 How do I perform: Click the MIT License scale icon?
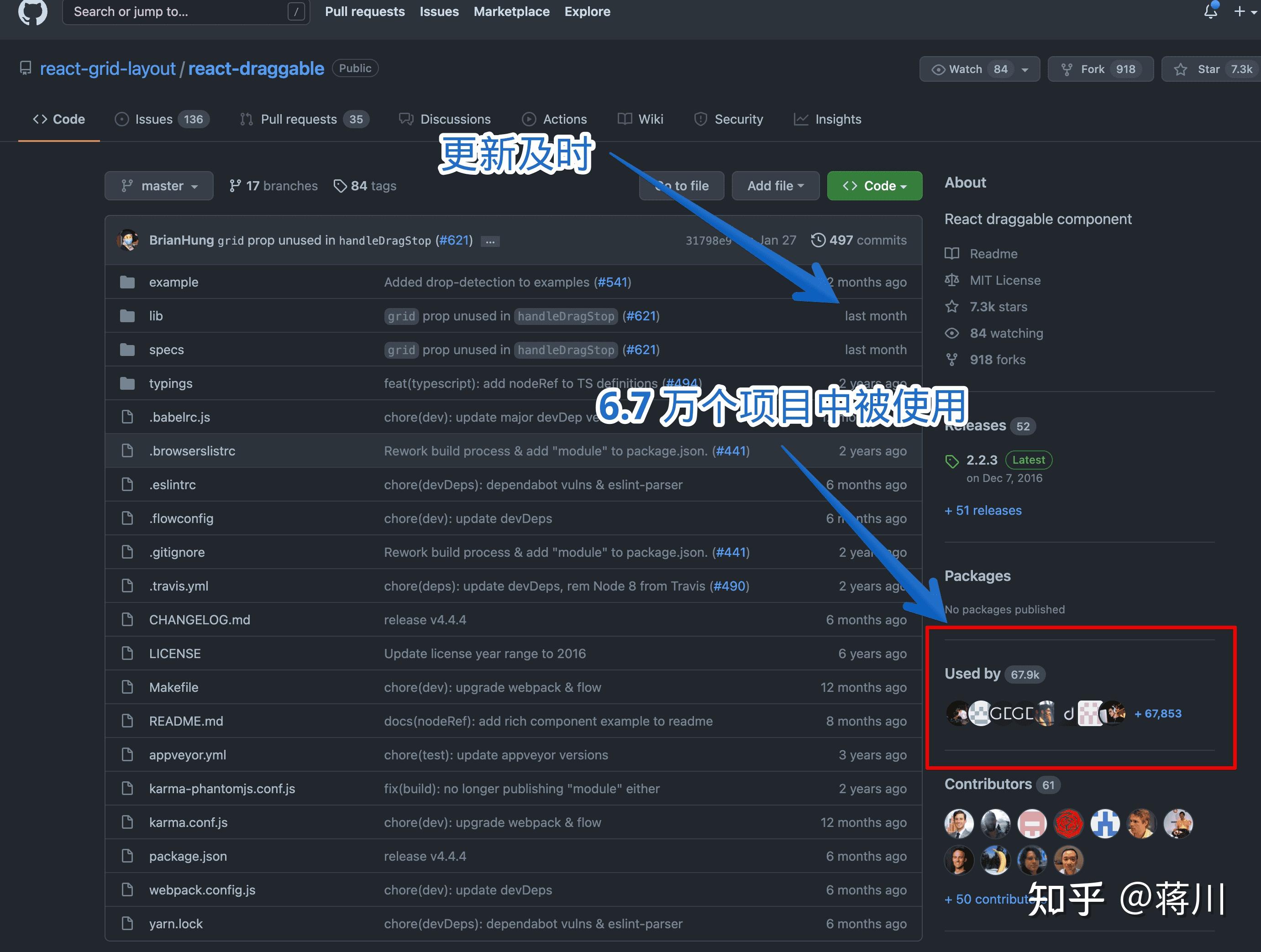coord(951,280)
